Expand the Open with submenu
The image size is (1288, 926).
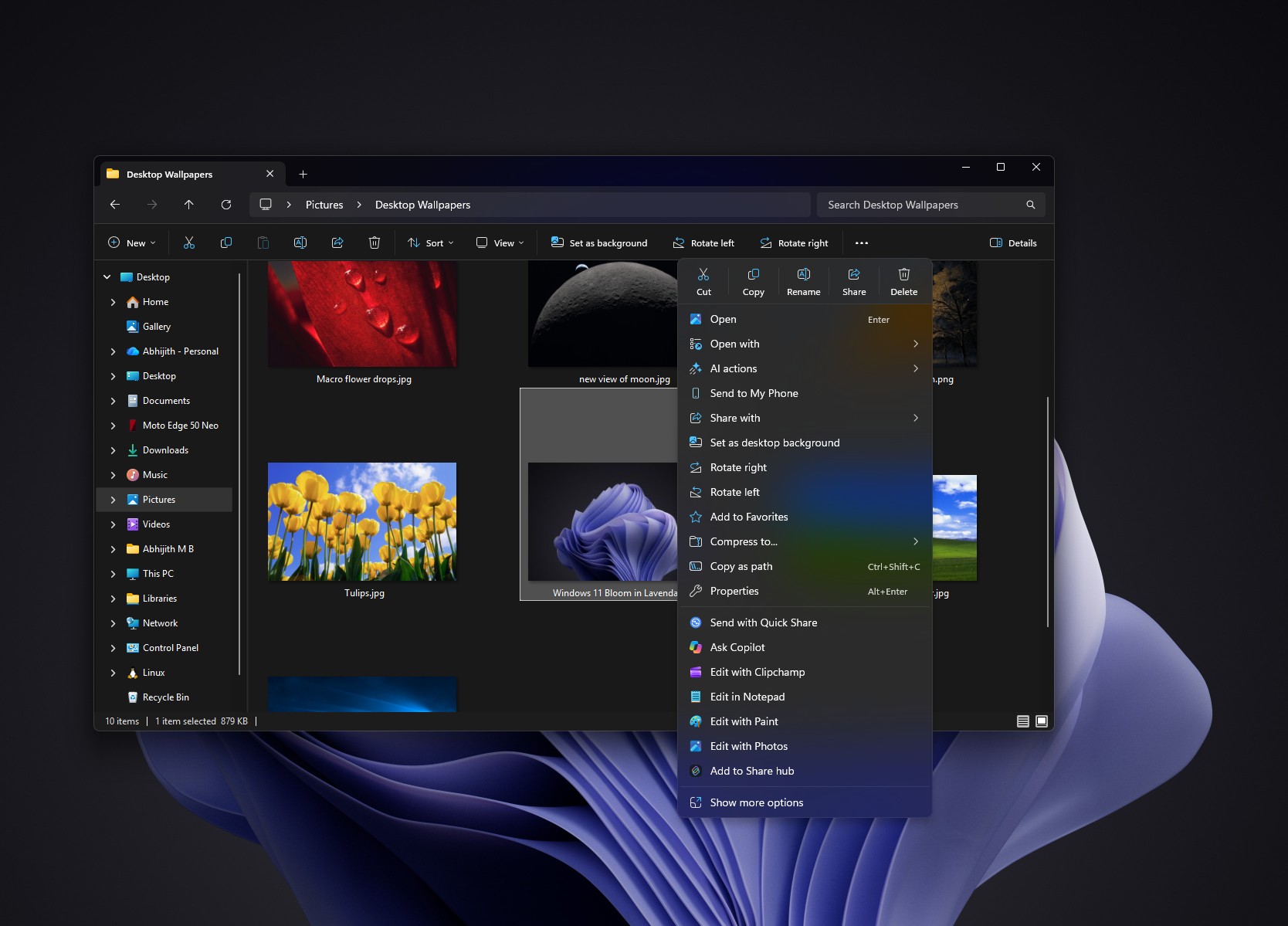805,344
